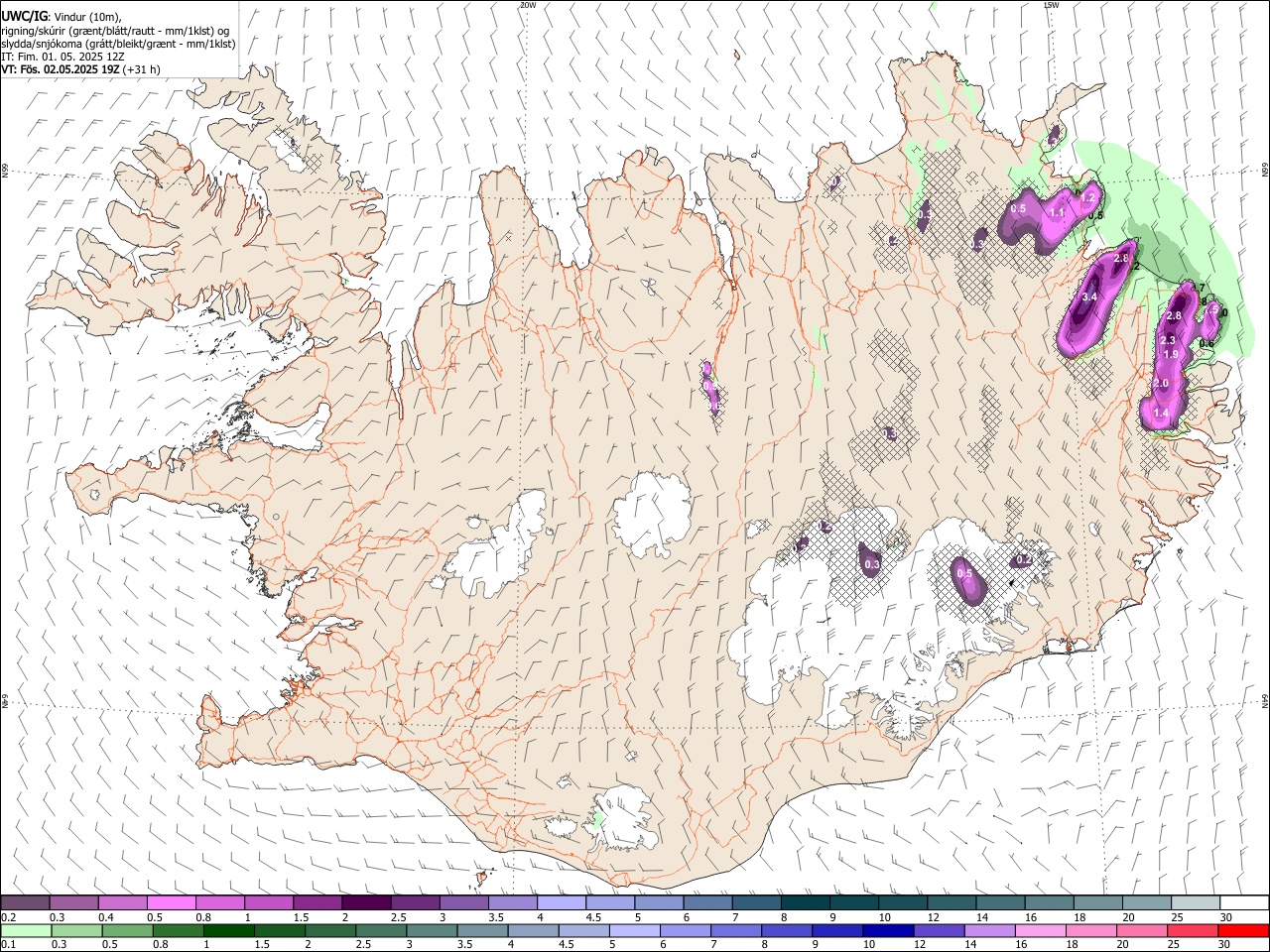The image size is (1270, 952).
Task: Select the 'VT: Fös. 02.05.2025 19Z (+31 h)' line
Action: point(80,69)
